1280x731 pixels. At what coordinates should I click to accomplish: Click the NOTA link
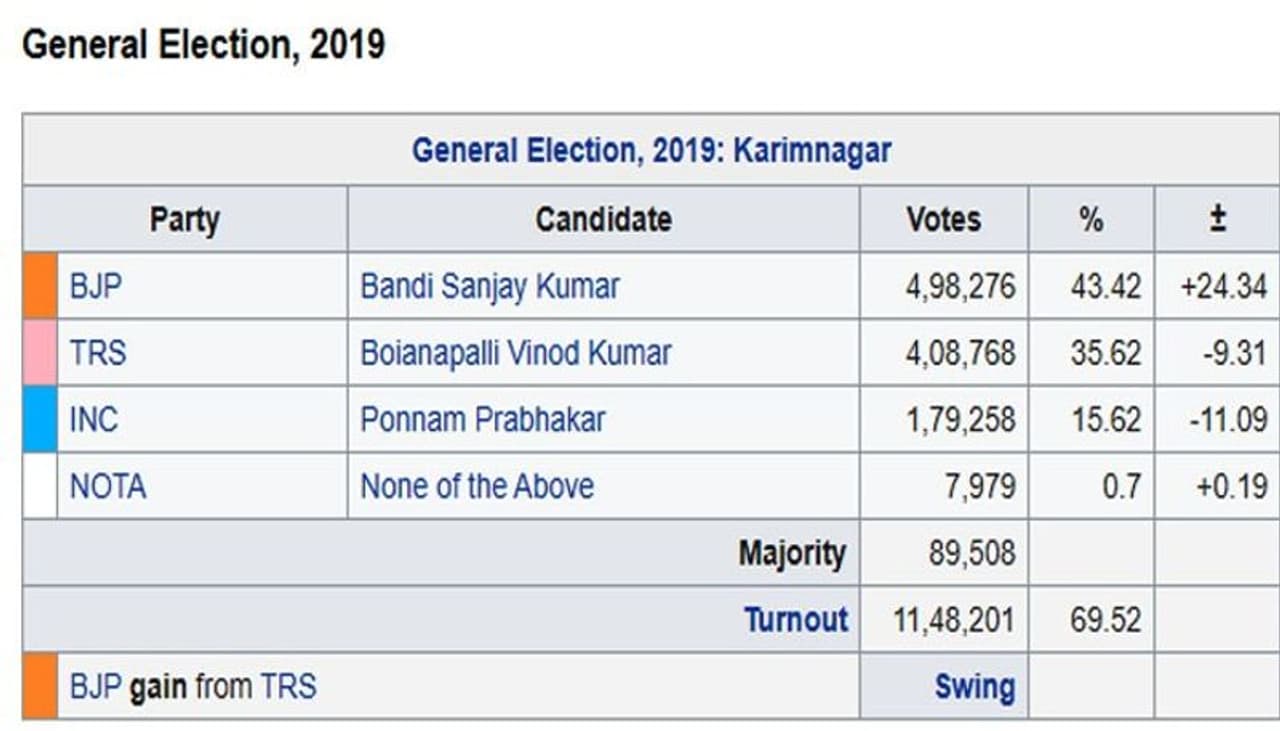click(107, 486)
